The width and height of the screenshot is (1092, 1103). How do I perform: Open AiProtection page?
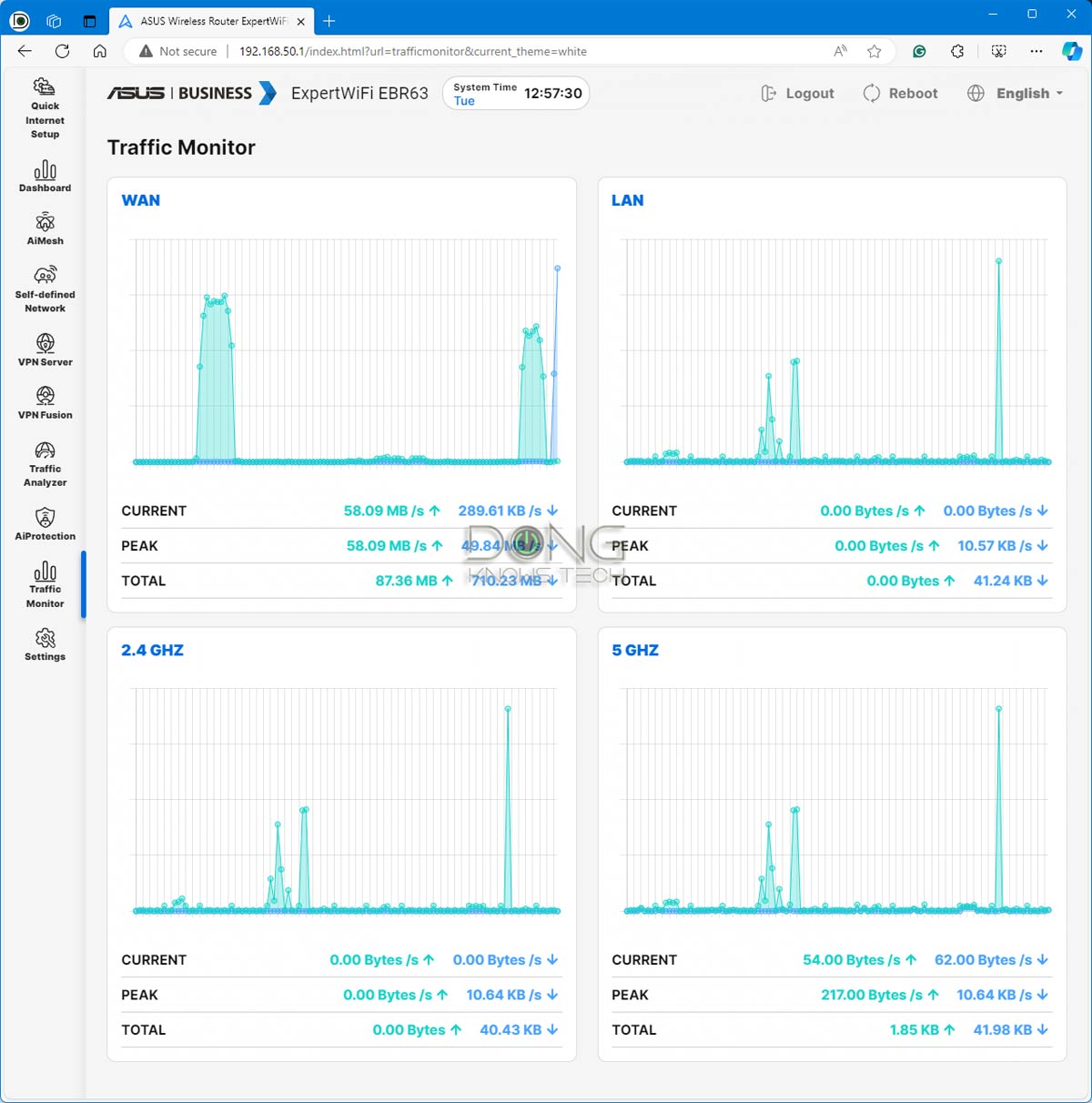click(x=45, y=523)
